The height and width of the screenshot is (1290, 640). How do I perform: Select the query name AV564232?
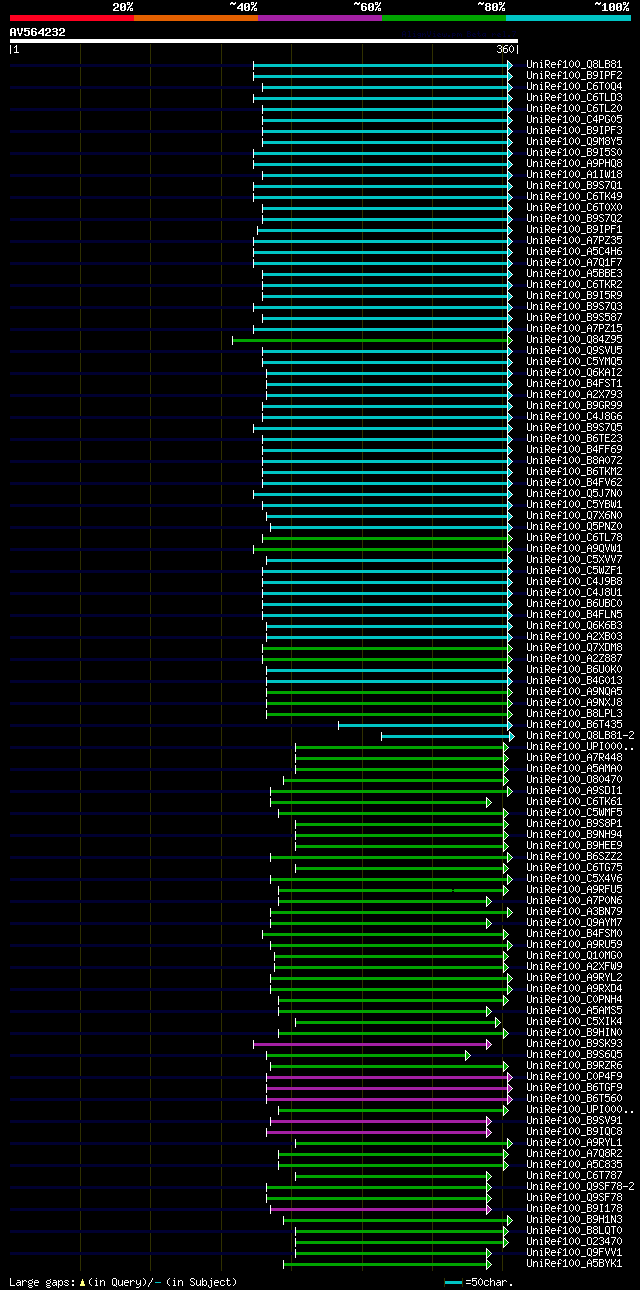(38, 32)
